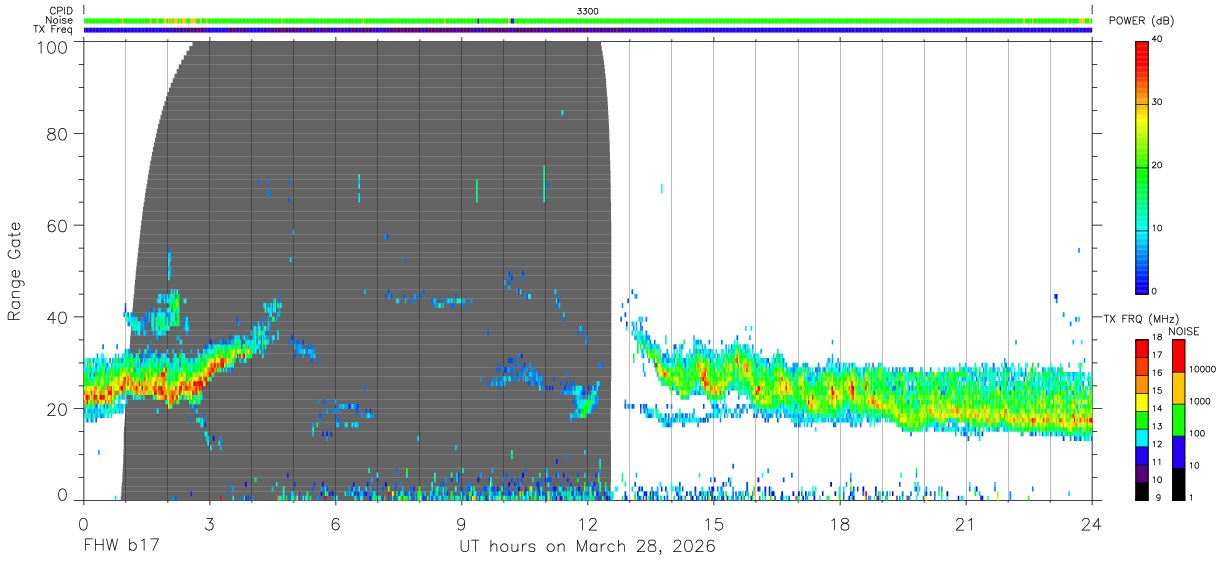Viewport: 1228px width, 567px height.
Task: Click the TX FRQ (MHz) color scale
Action: pyautogui.click(x=1142, y=419)
